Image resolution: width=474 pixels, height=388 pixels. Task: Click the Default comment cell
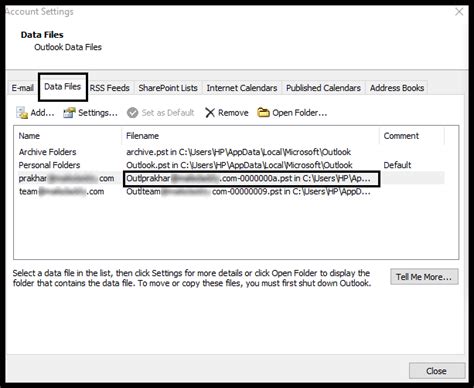coord(397,165)
